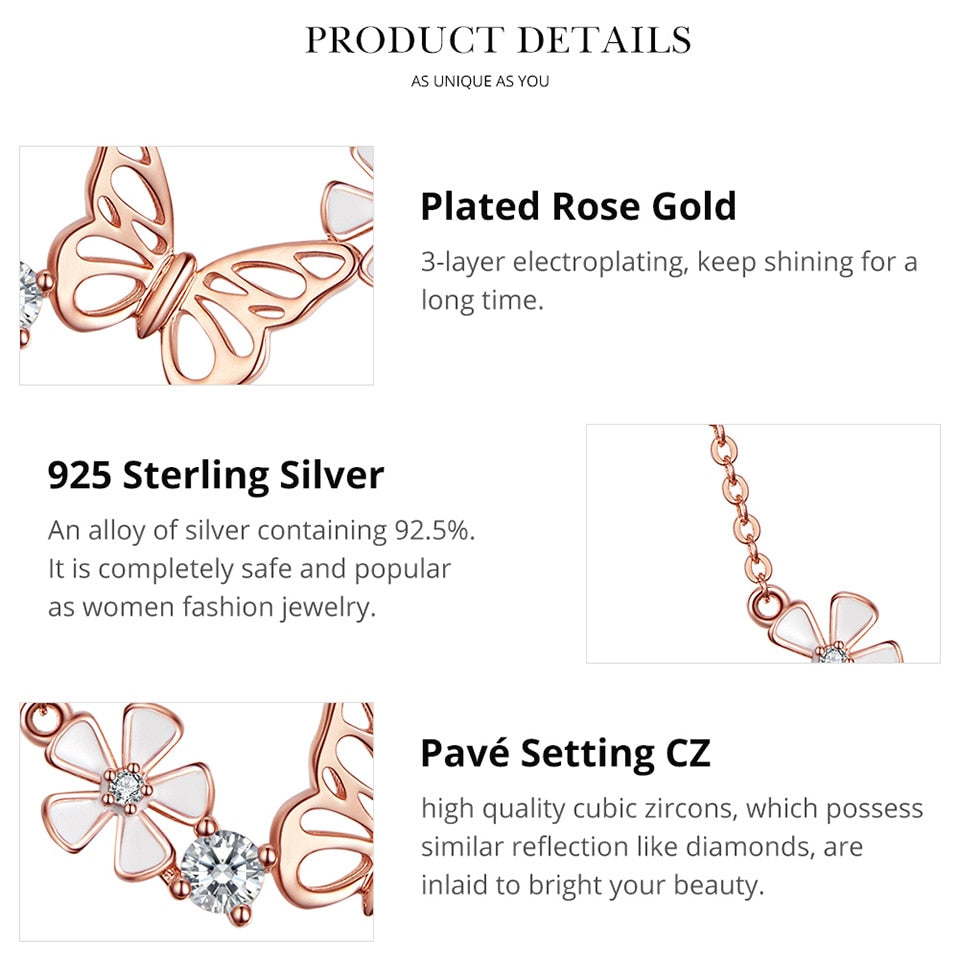Click the small zircon left of butterfly
This screenshot has width=960, height=960.
(x=29, y=295)
